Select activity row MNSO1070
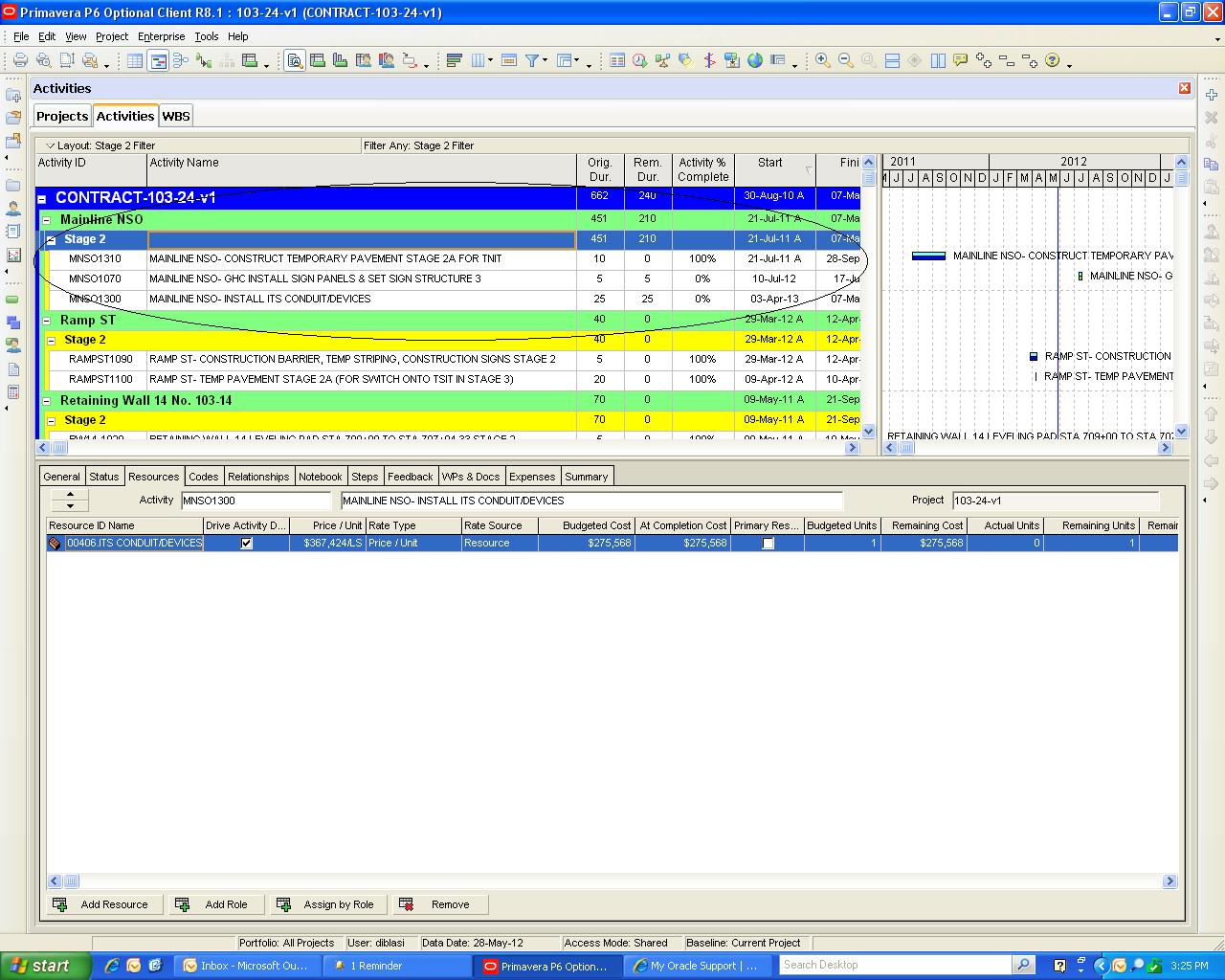The image size is (1225, 980). coord(450,278)
